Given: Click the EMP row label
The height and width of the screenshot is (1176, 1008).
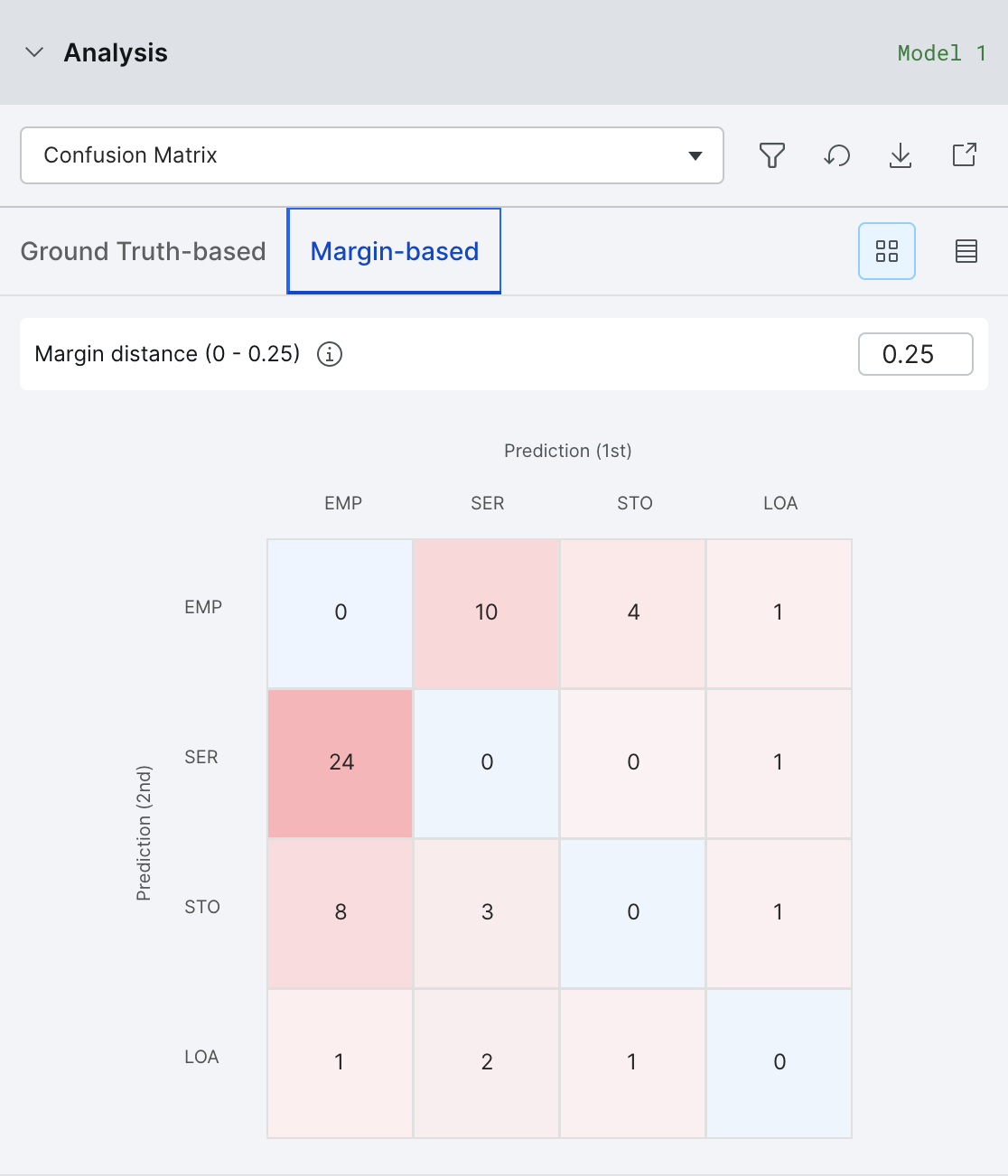Looking at the screenshot, I should point(203,607).
